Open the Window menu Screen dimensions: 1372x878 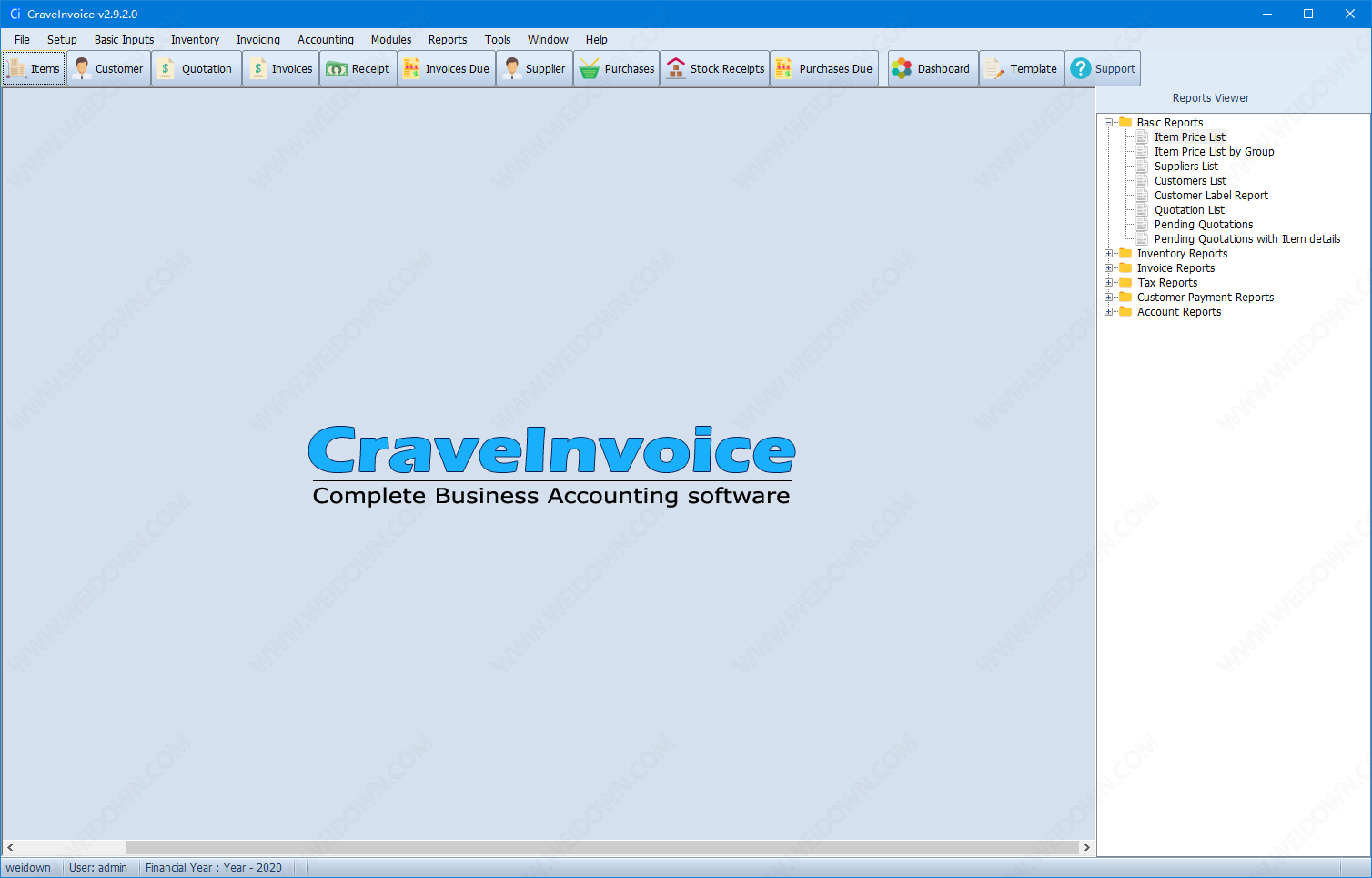coord(548,40)
